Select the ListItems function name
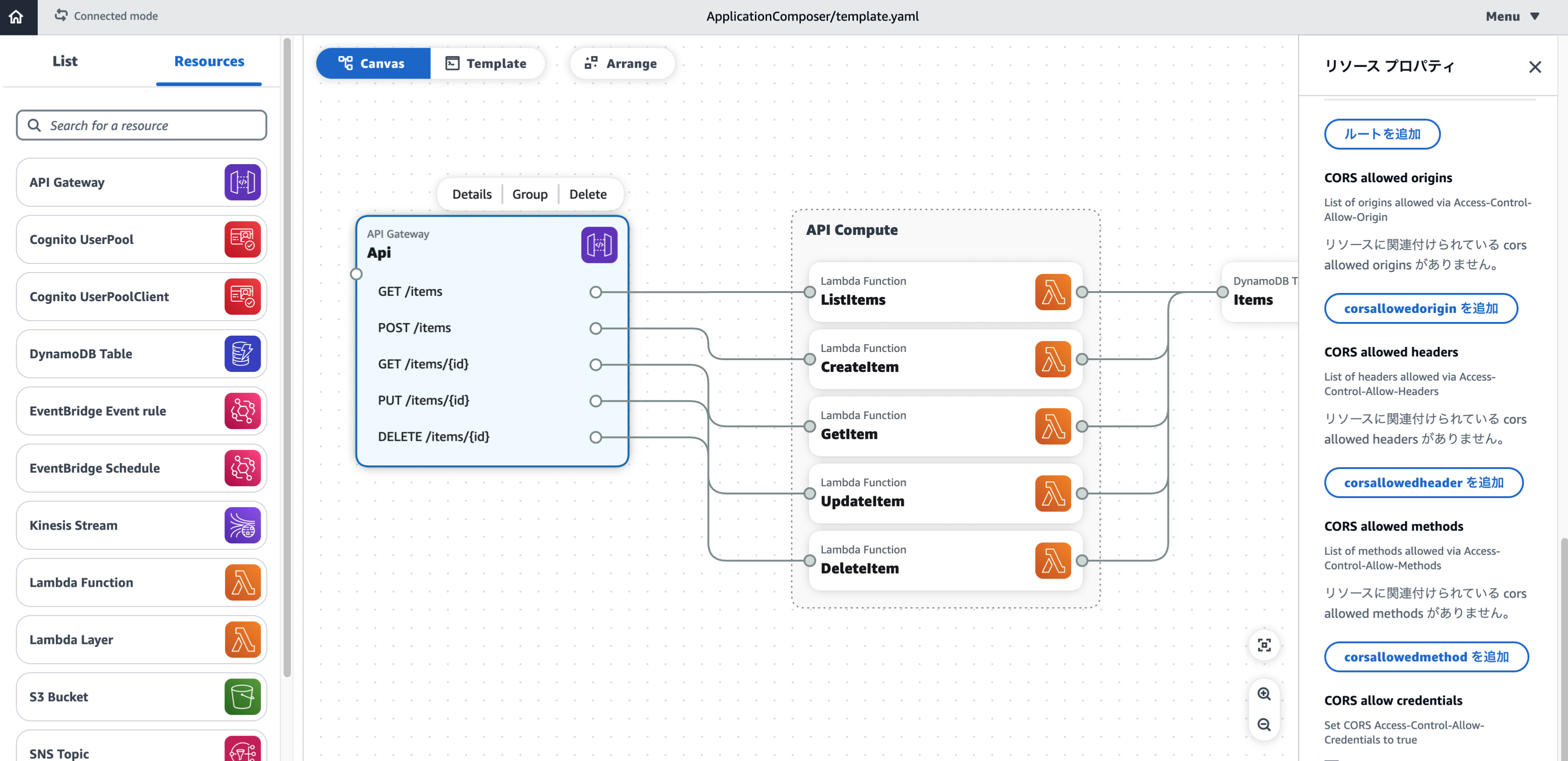This screenshot has width=1568, height=761. (x=853, y=300)
